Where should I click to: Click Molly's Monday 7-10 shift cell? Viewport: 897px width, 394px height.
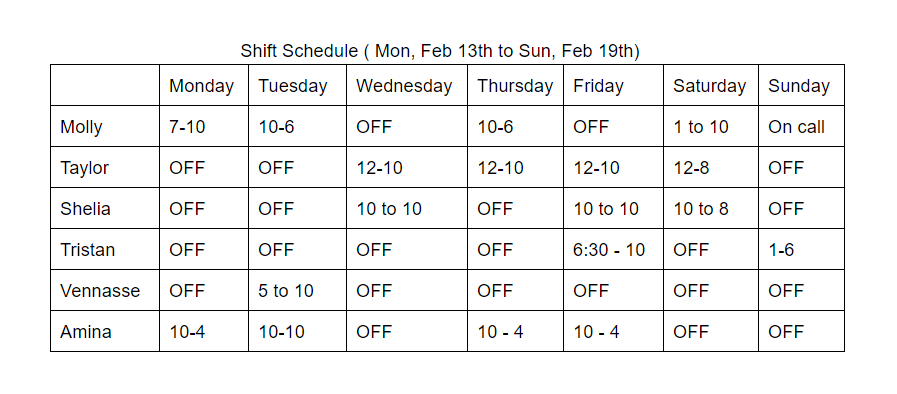point(204,126)
